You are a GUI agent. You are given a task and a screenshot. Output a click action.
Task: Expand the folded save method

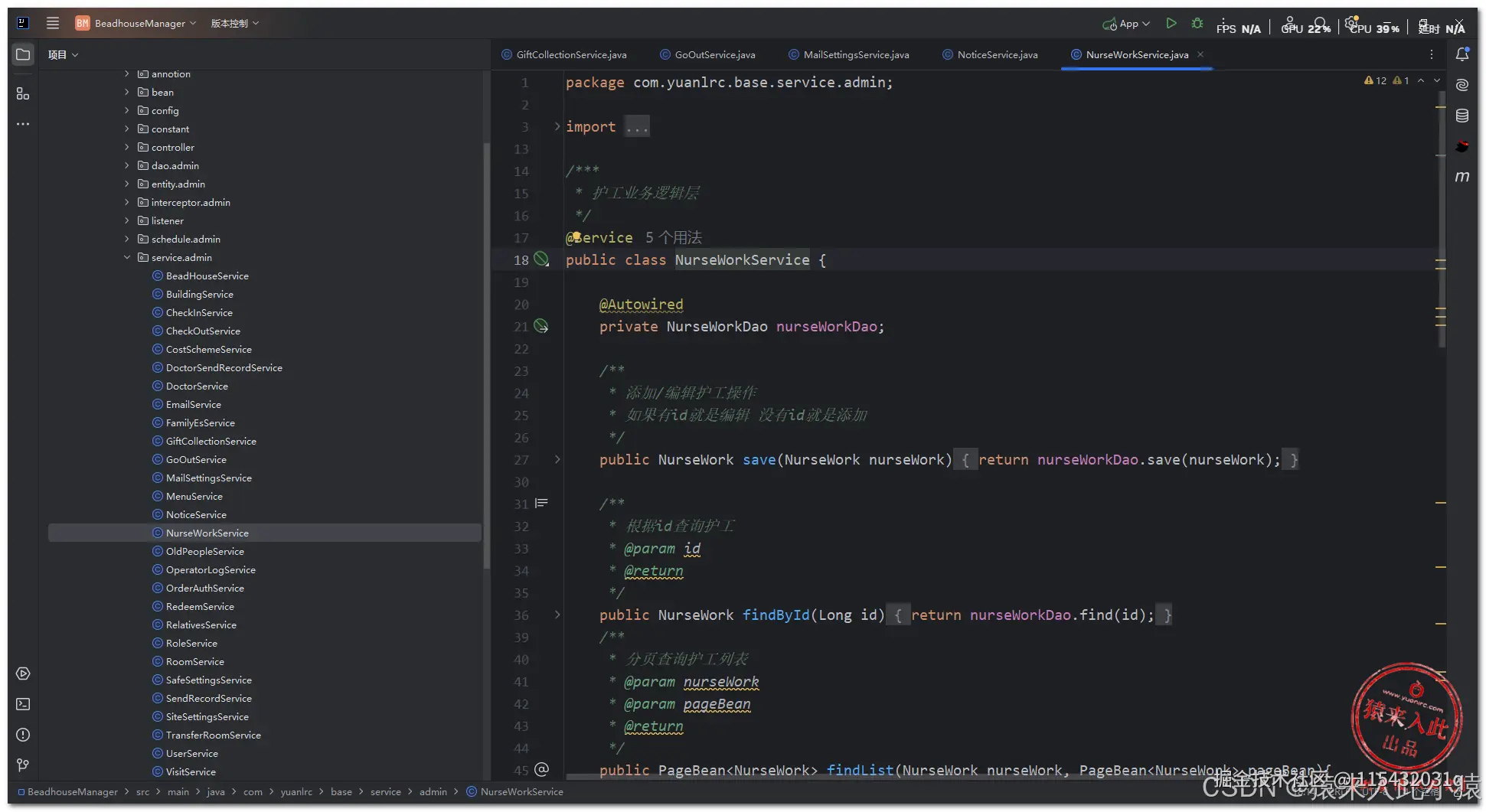coord(557,459)
